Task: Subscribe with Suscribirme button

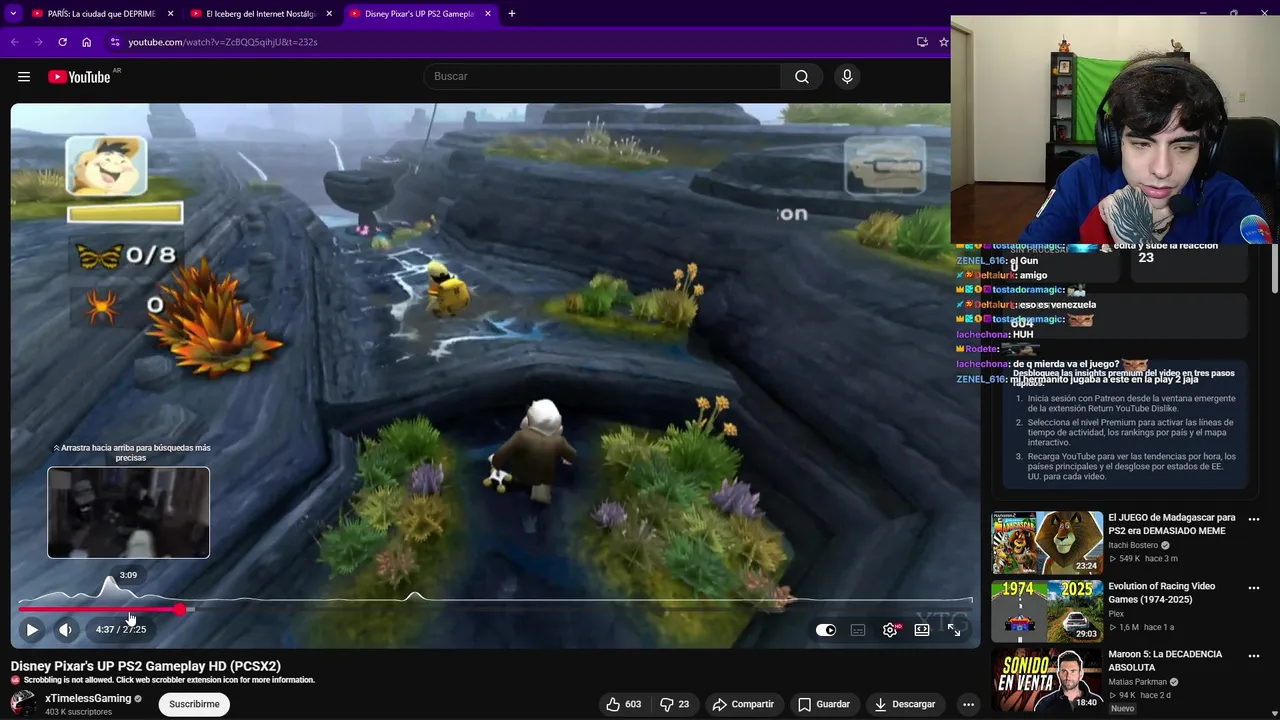Action: [194, 704]
